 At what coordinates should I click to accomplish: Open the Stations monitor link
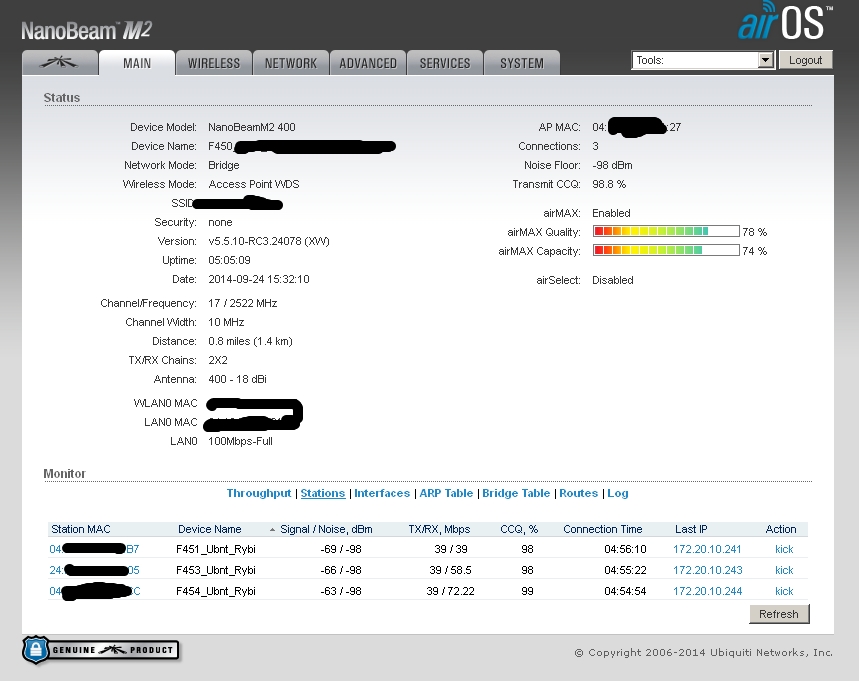pos(323,493)
